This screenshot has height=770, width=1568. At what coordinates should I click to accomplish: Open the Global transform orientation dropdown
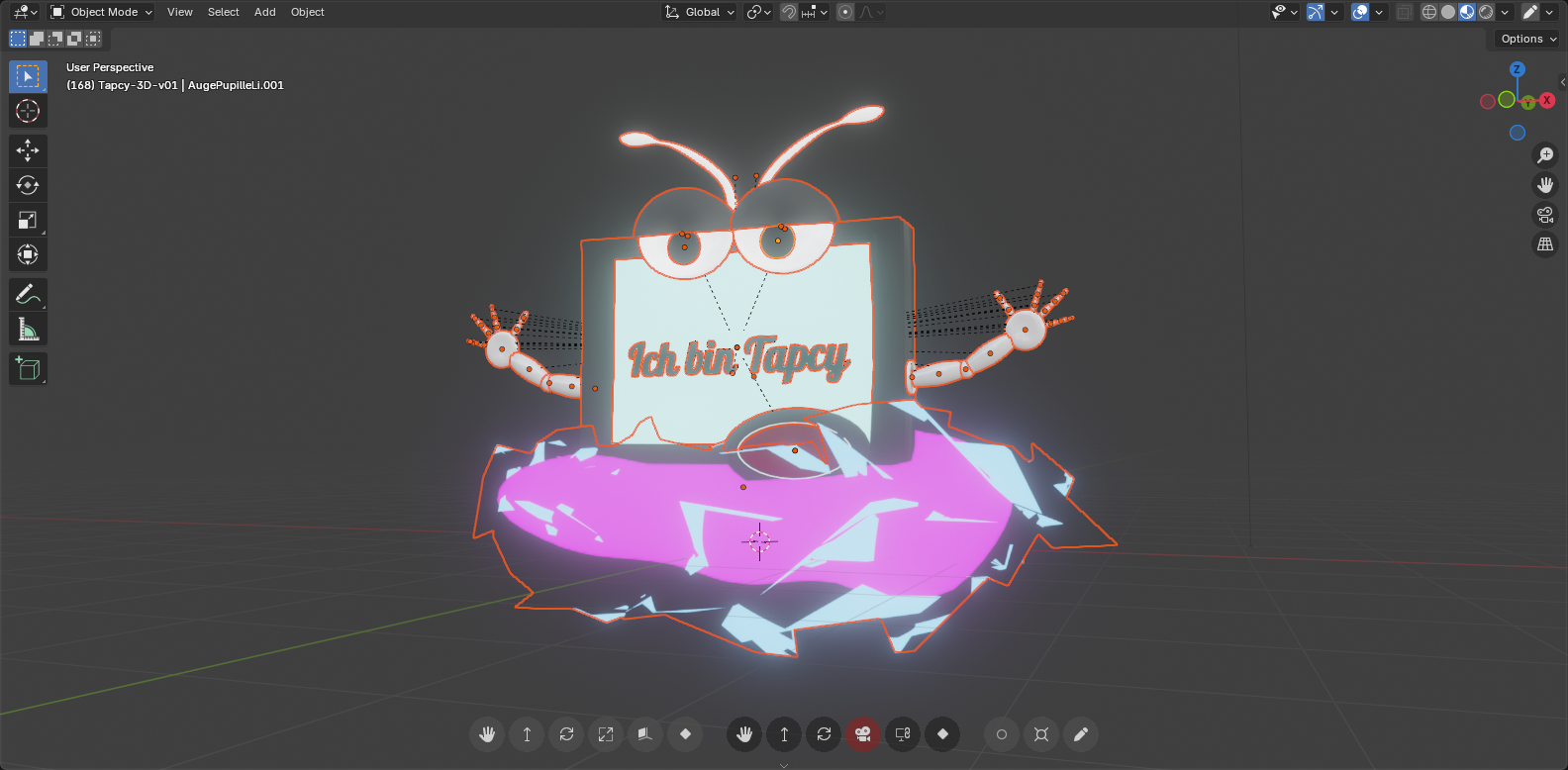(x=700, y=12)
